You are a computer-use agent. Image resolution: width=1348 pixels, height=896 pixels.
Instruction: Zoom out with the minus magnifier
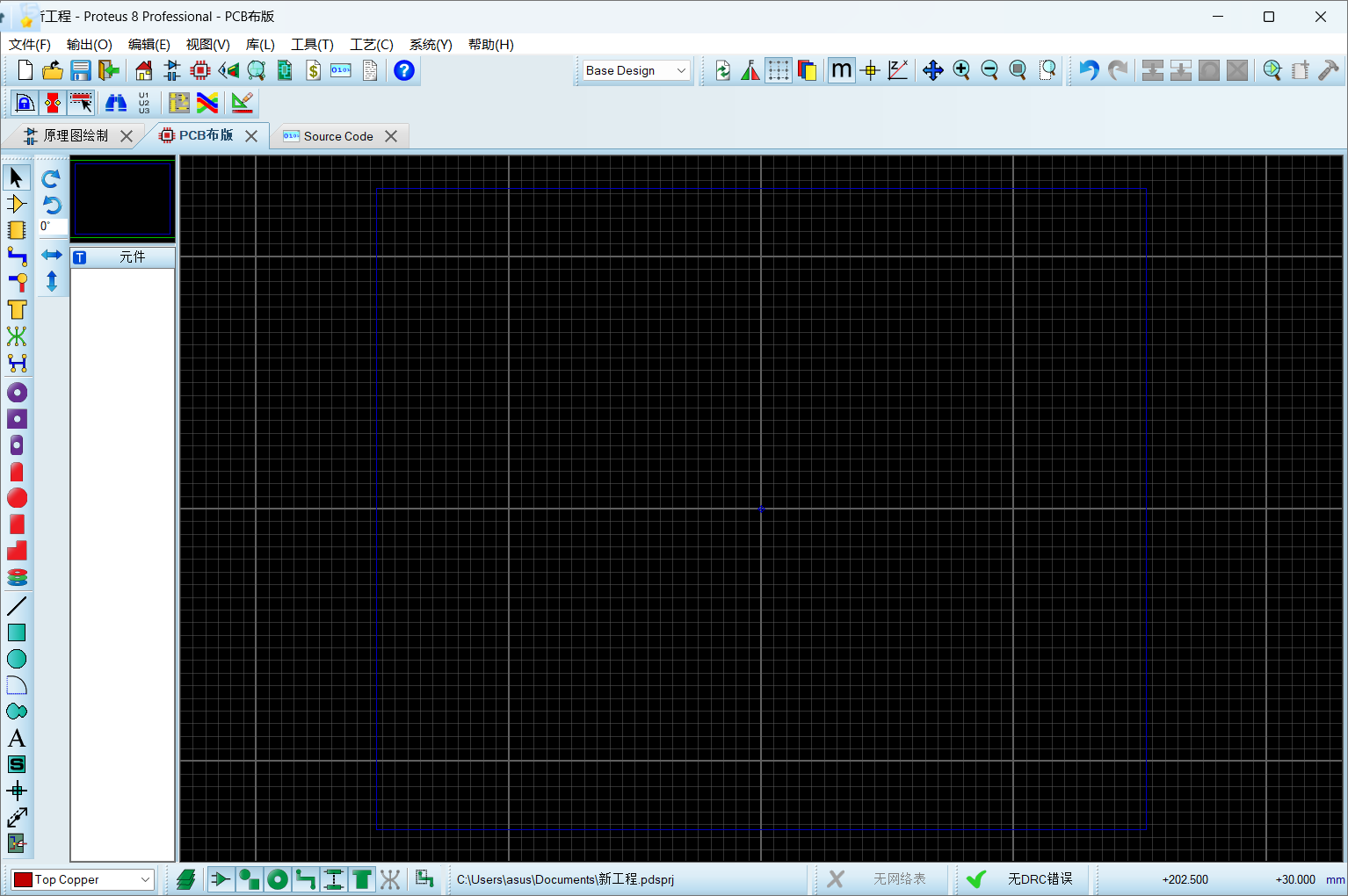[989, 70]
